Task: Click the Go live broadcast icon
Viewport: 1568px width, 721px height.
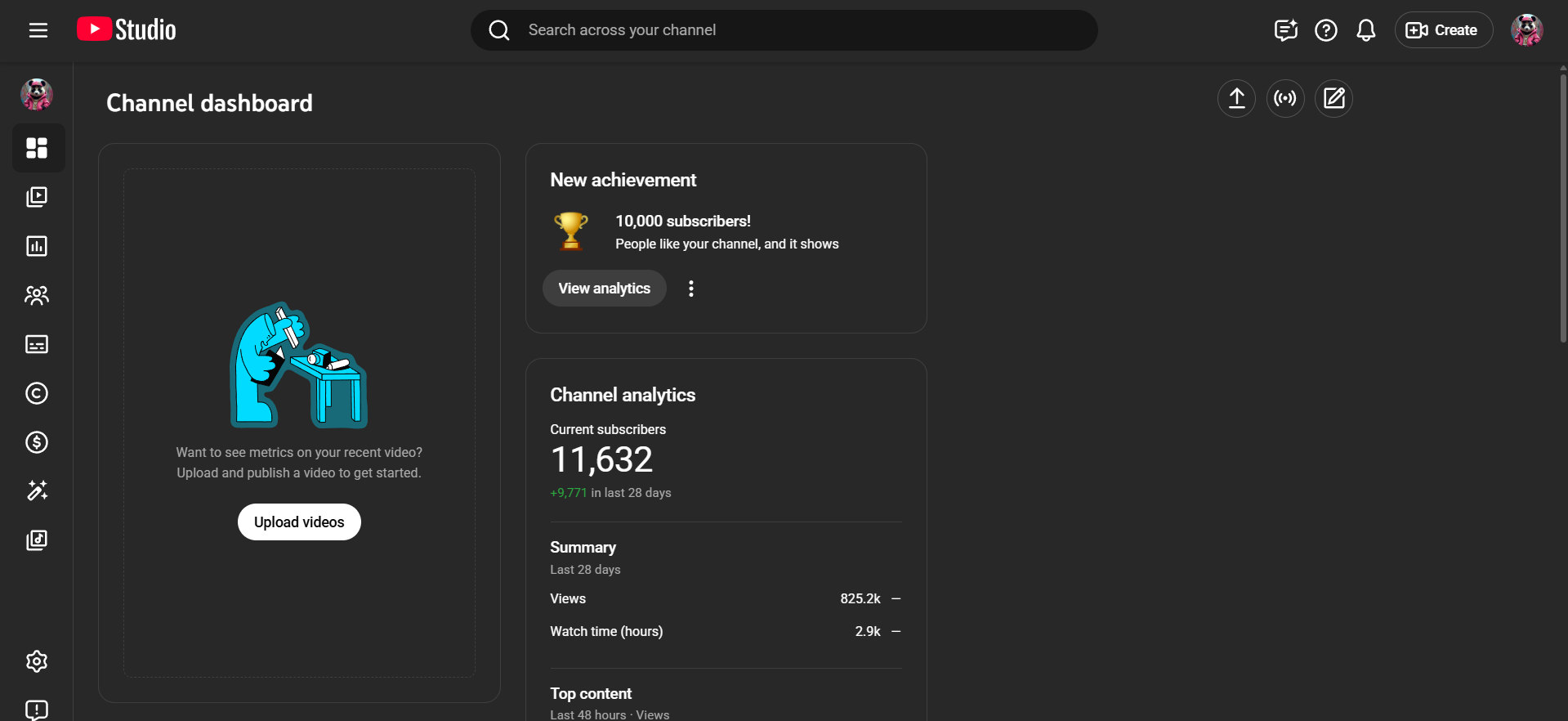Action: tap(1285, 99)
